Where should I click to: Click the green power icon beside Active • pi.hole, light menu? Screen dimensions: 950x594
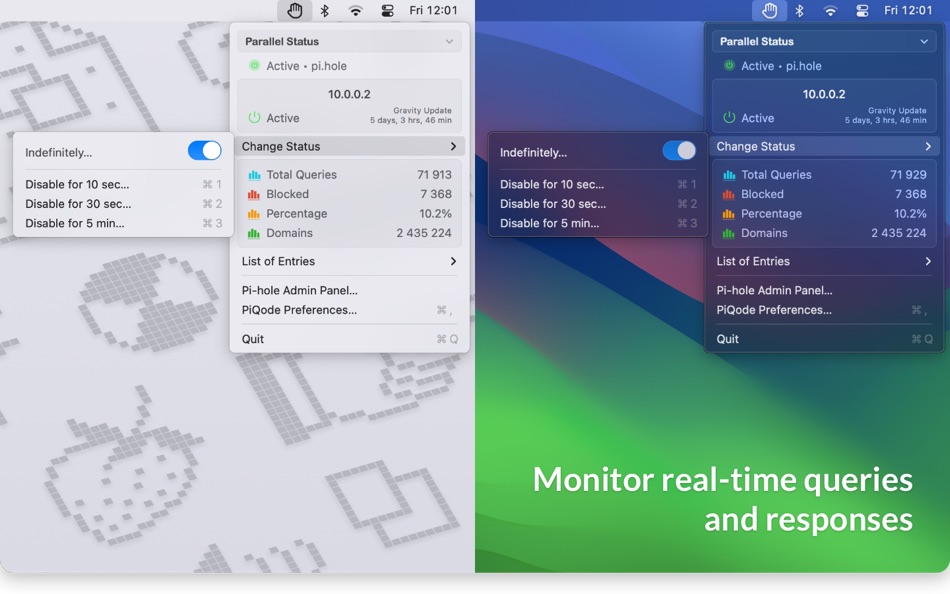click(x=254, y=65)
